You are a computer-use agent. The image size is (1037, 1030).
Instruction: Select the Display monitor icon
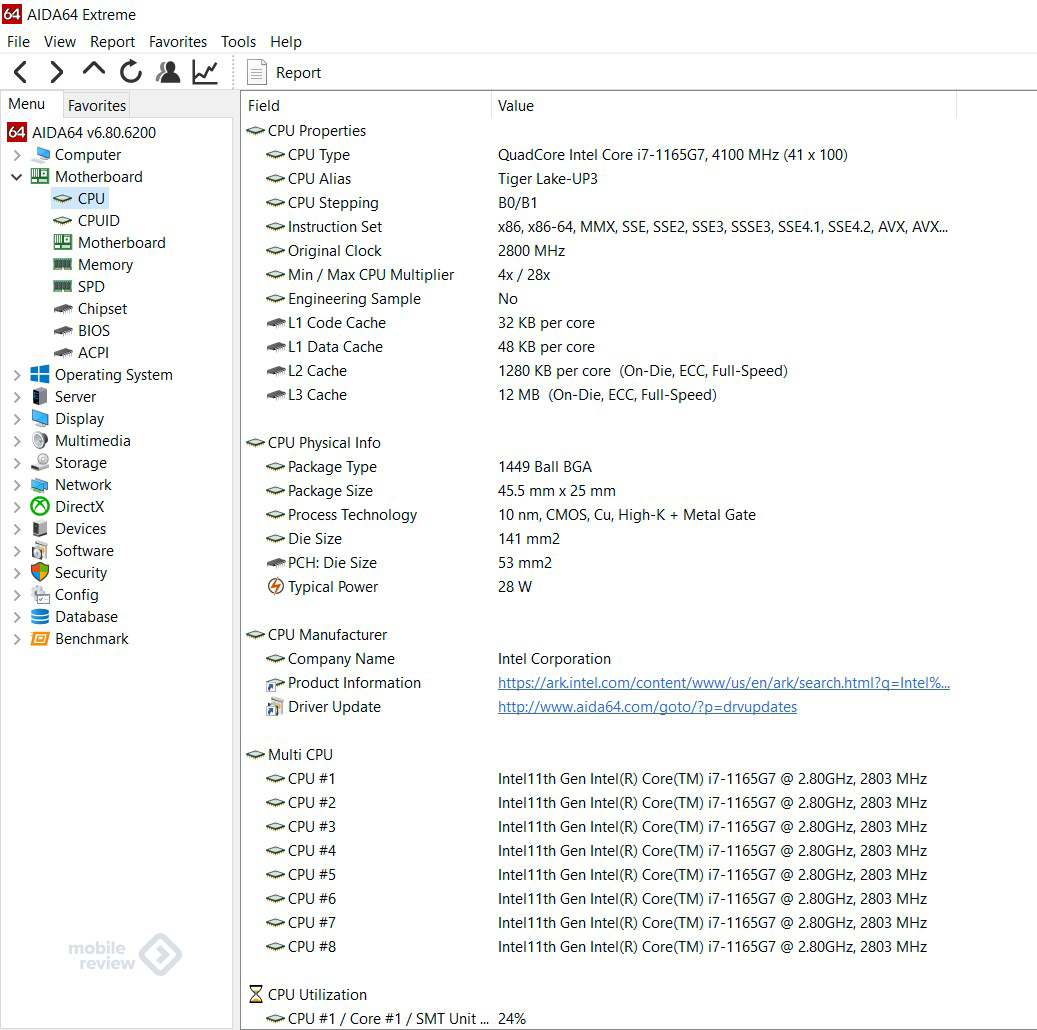click(40, 419)
